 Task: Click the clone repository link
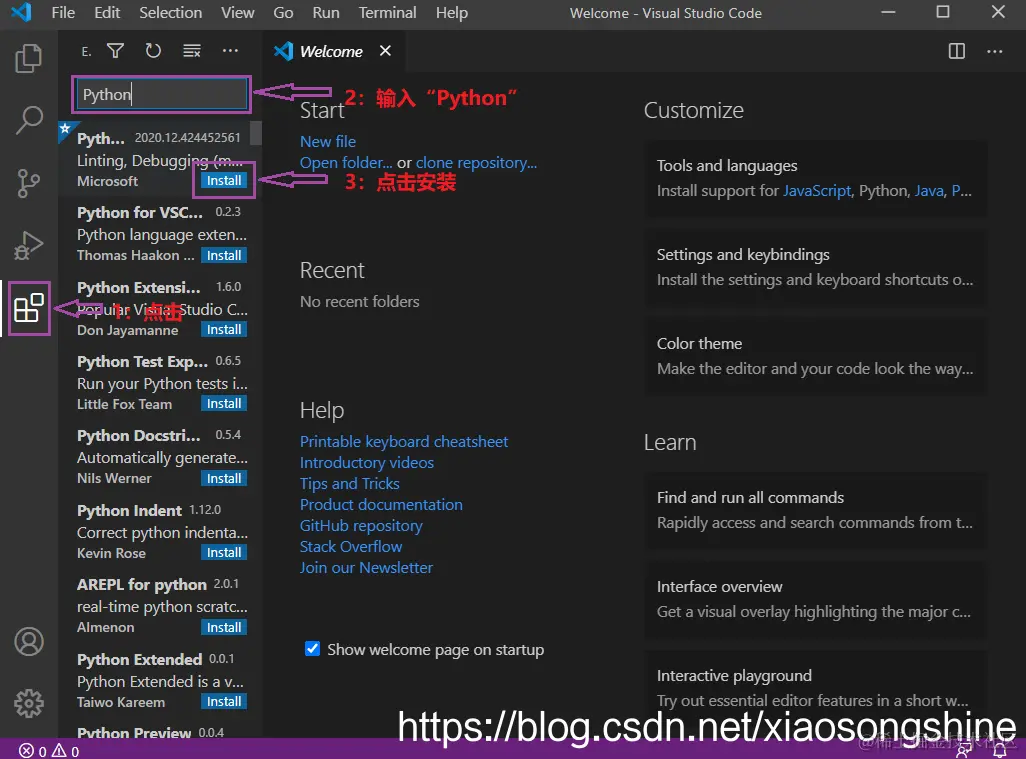(476, 162)
